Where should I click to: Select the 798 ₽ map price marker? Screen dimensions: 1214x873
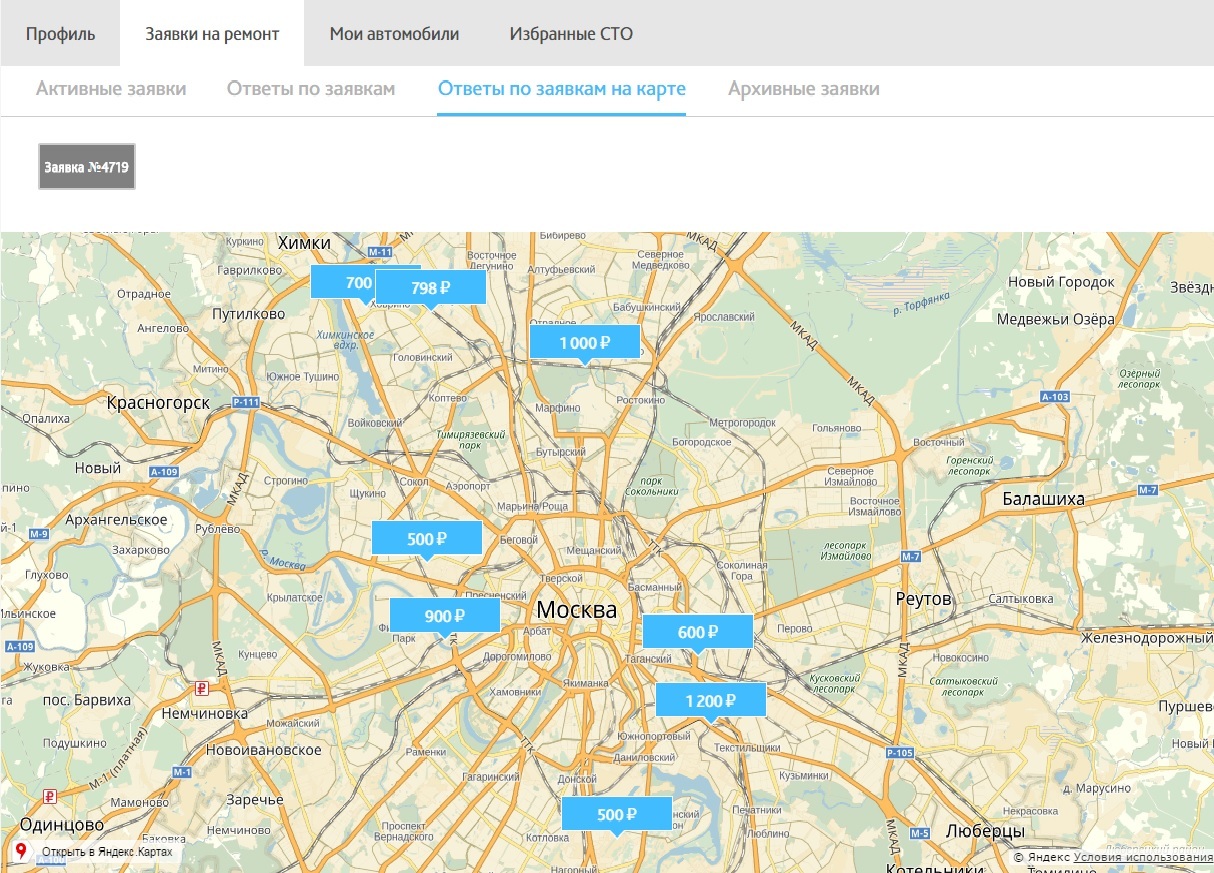pyautogui.click(x=431, y=288)
